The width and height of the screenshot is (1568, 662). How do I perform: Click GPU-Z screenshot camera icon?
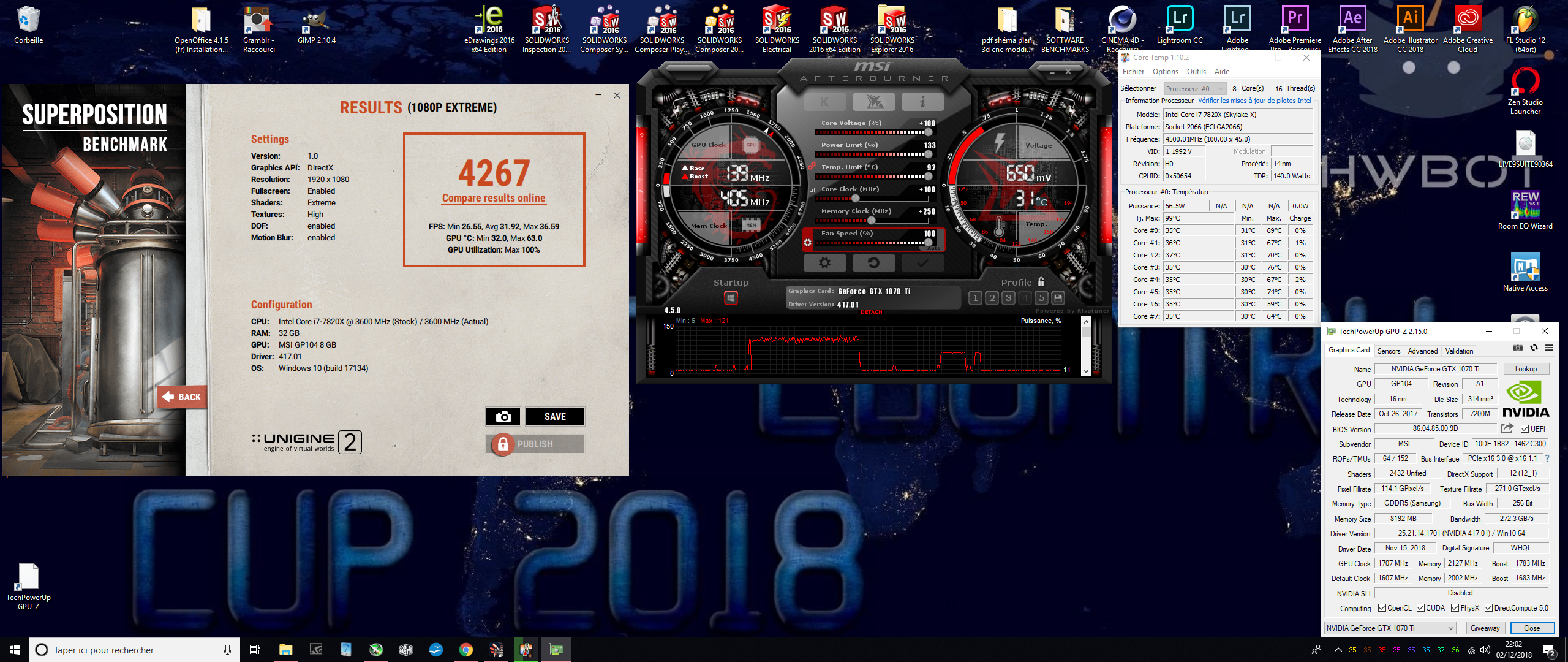1517,348
